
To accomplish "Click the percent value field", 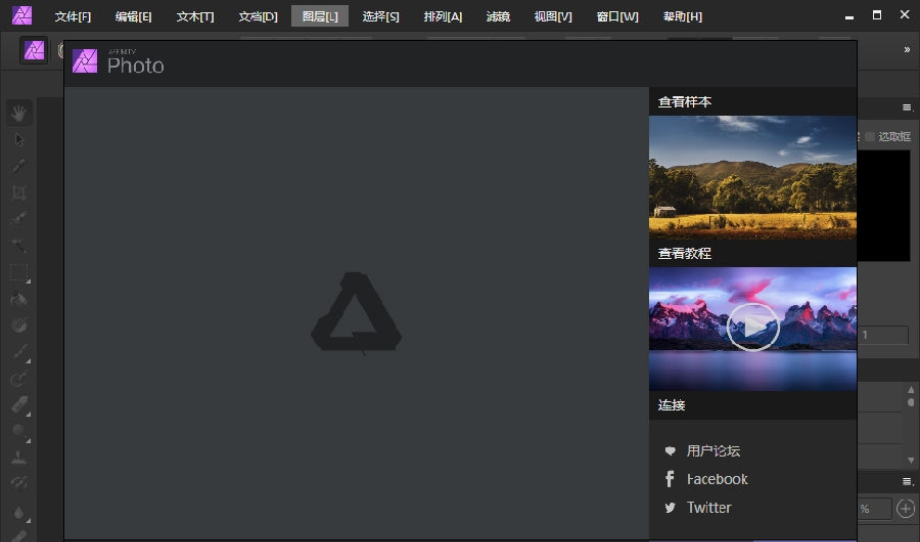I will tap(874, 509).
